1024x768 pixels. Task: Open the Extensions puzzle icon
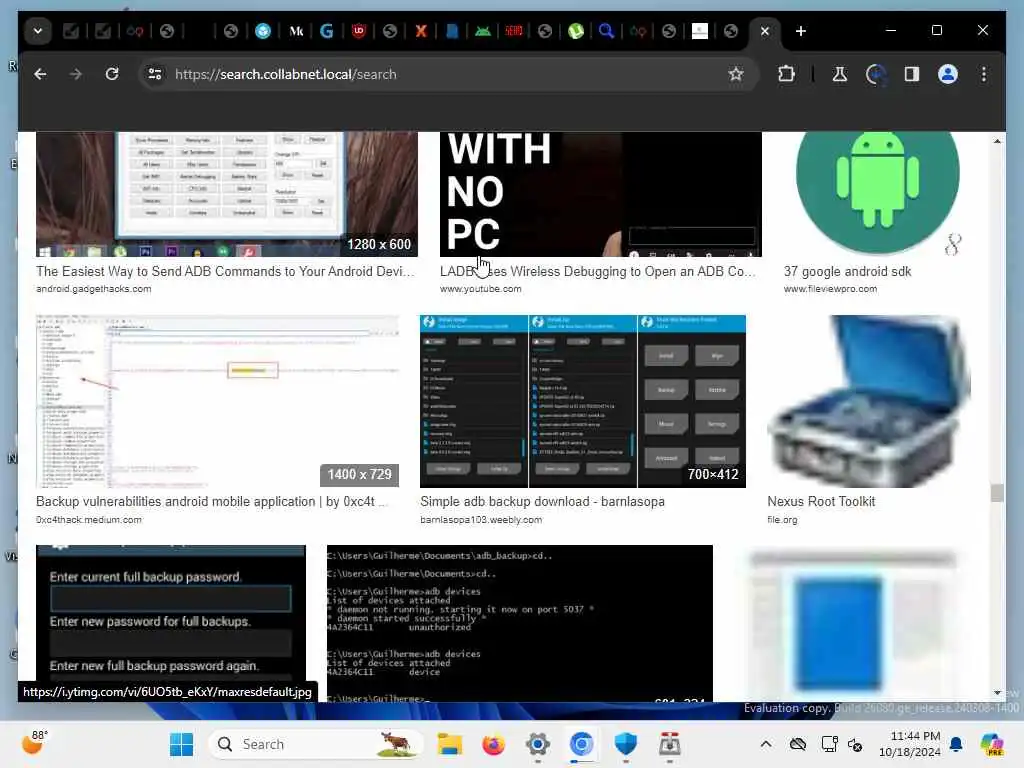(x=786, y=74)
